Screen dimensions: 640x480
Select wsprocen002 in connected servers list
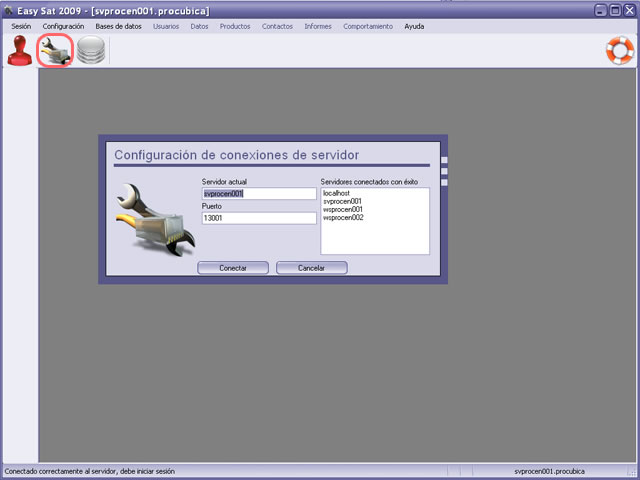(343, 218)
